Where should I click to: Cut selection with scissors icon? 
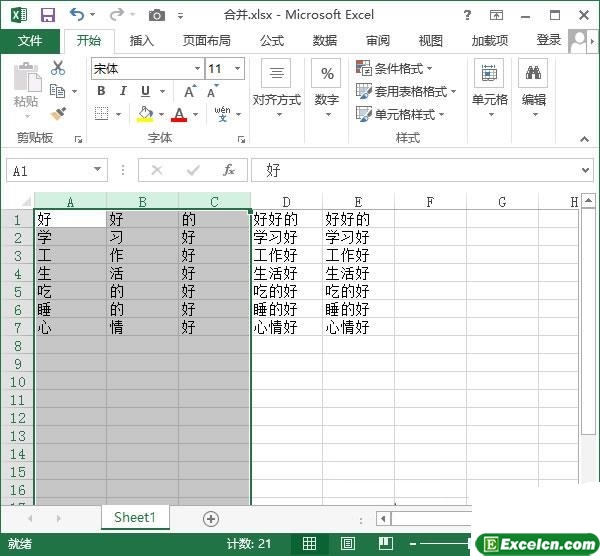coord(58,68)
